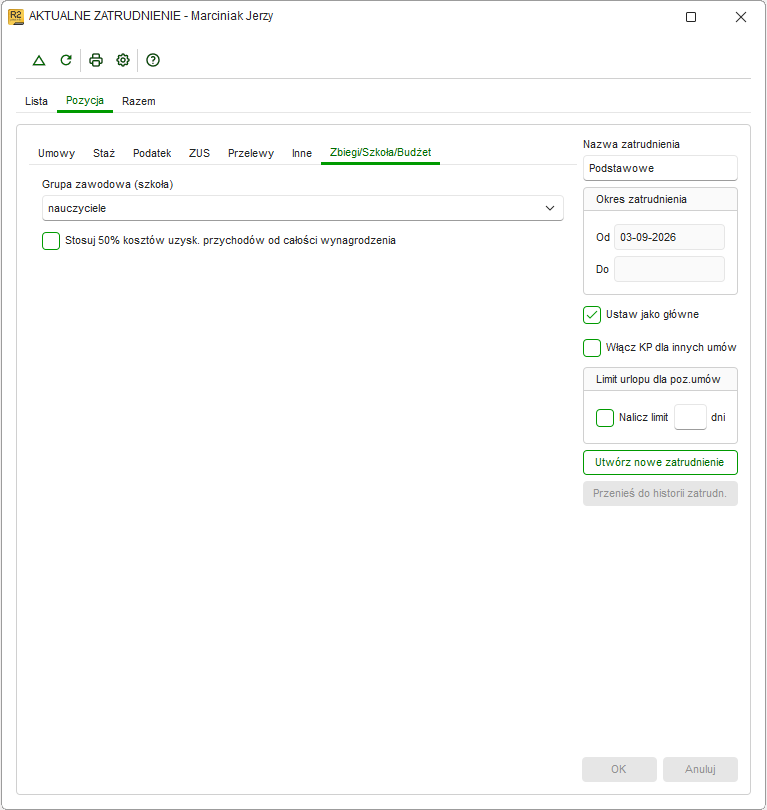Click the printer icon to print

click(x=96, y=60)
